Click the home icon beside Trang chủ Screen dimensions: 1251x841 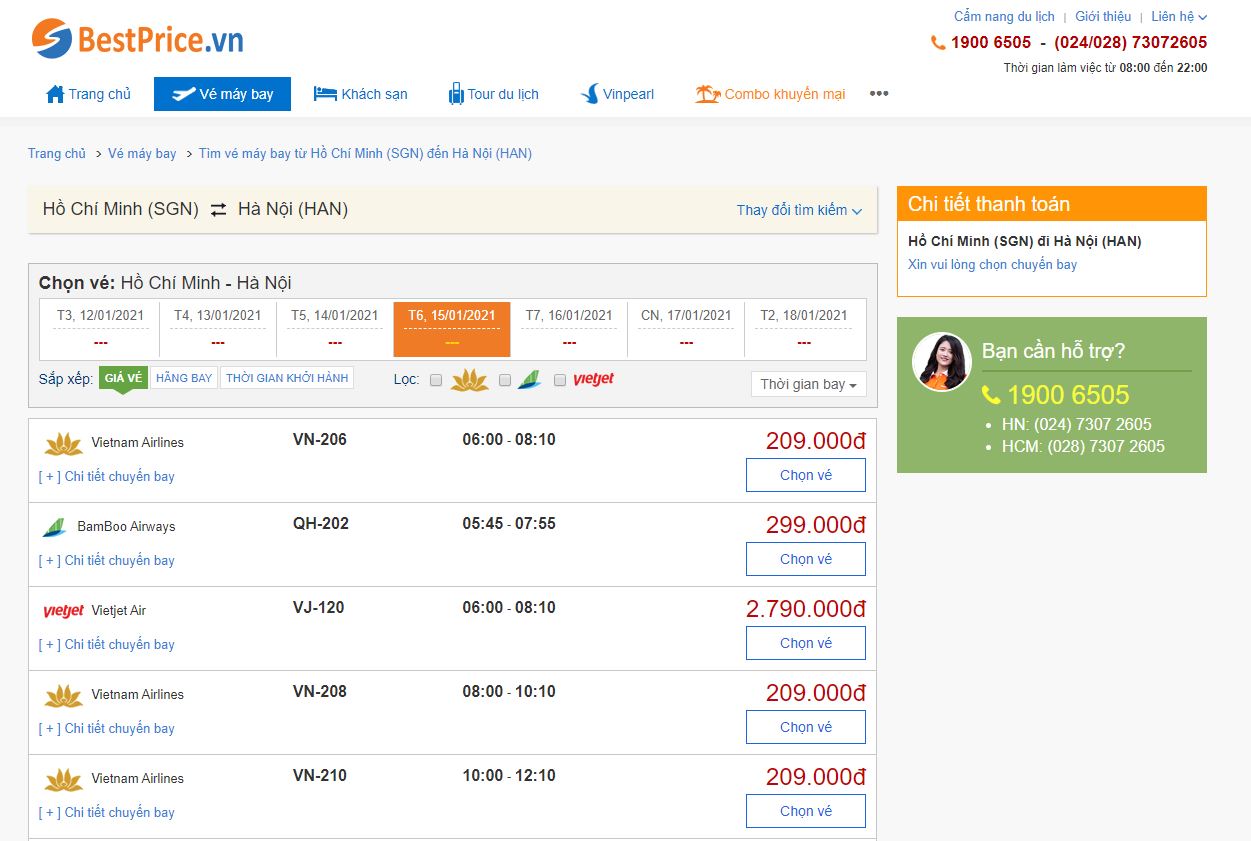tap(55, 94)
